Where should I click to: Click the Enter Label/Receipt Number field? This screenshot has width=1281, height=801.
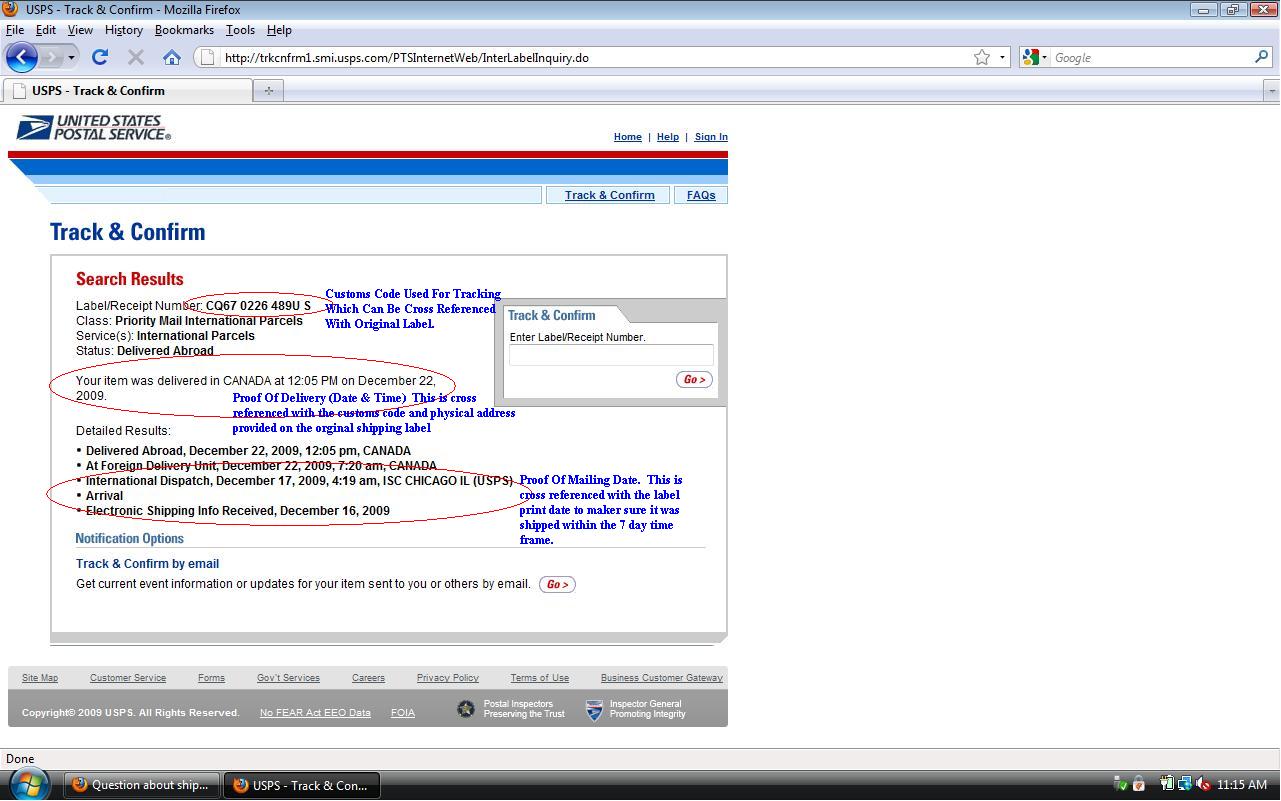pyautogui.click(x=611, y=355)
